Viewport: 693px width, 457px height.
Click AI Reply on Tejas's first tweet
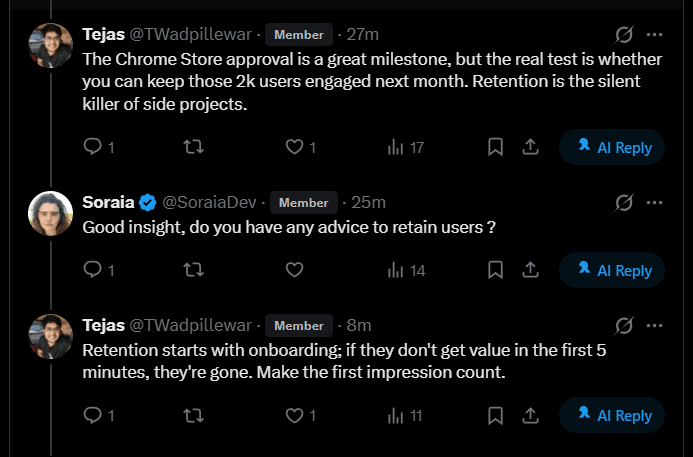[x=613, y=148]
